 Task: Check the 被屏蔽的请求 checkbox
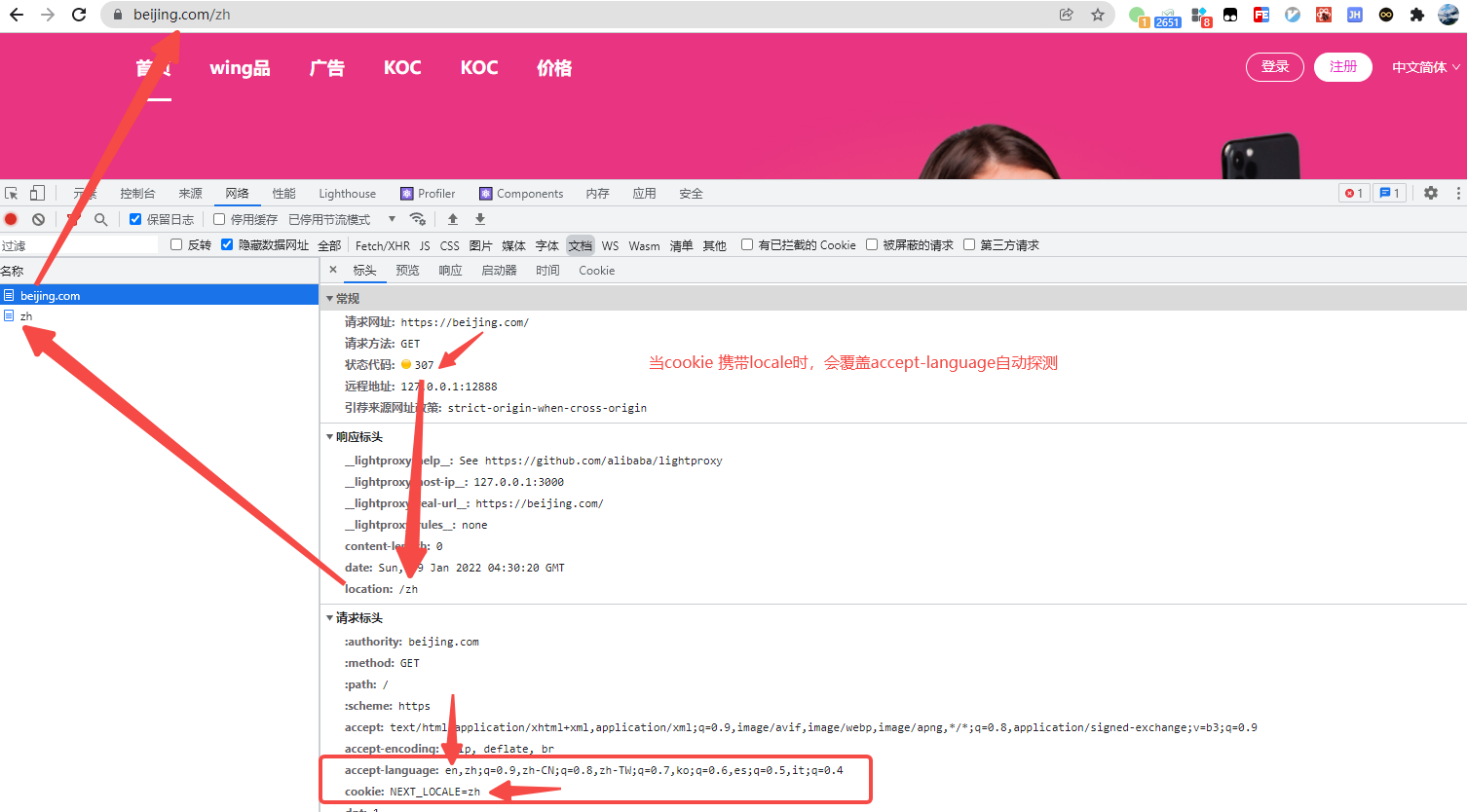coord(872,244)
